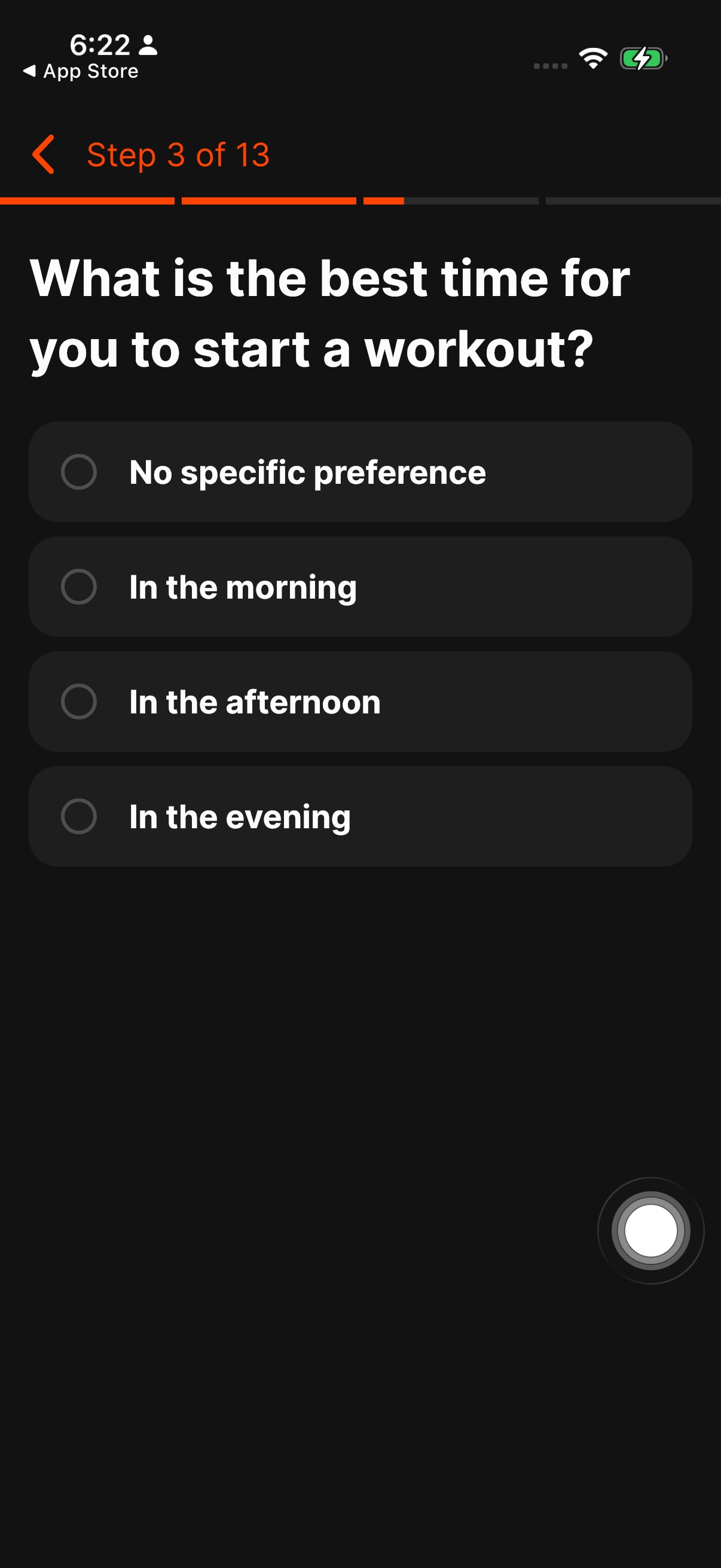
Task: Select the In the evening radio button
Action: 79,816
